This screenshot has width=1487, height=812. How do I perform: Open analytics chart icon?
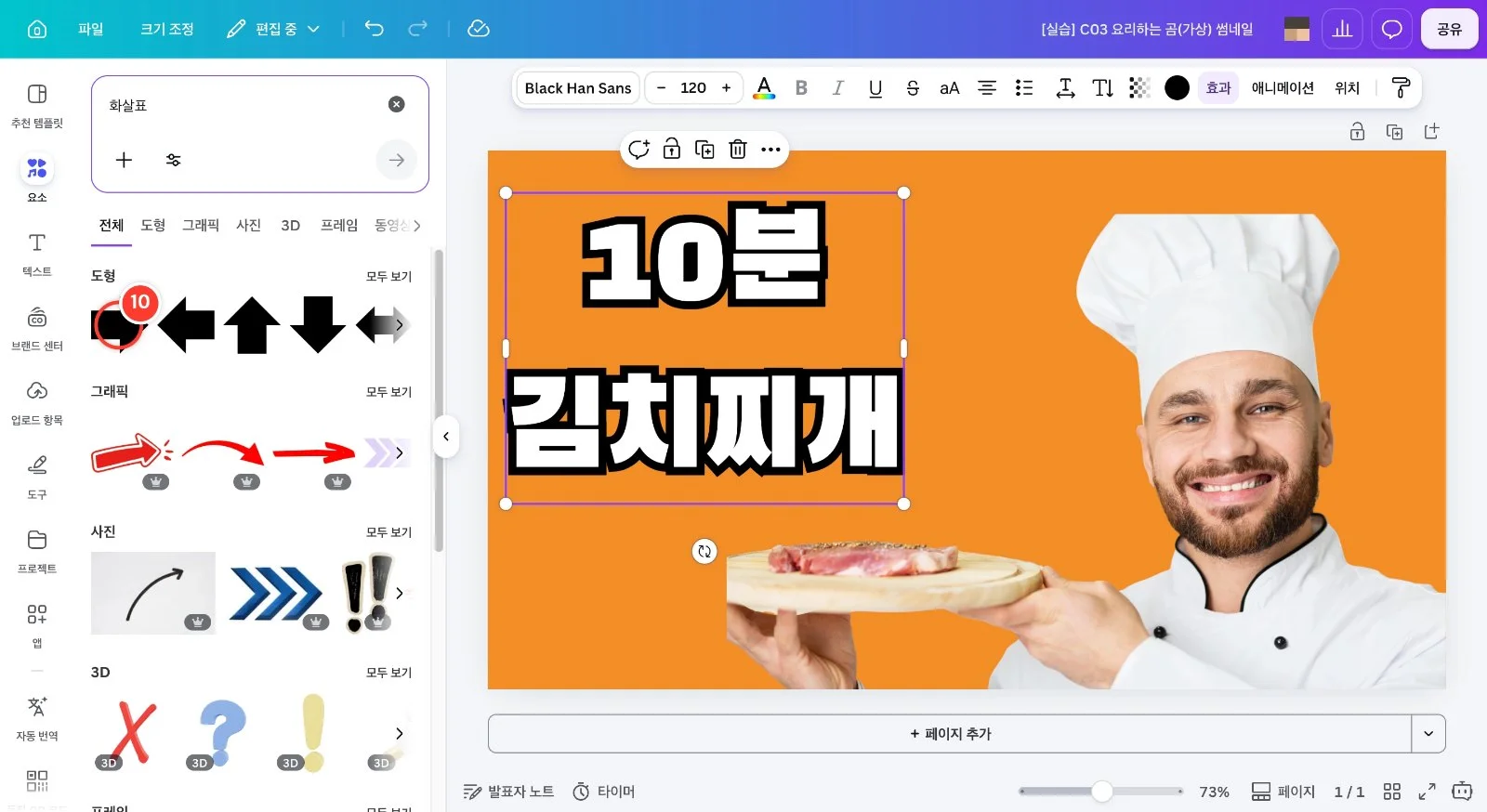click(1342, 29)
